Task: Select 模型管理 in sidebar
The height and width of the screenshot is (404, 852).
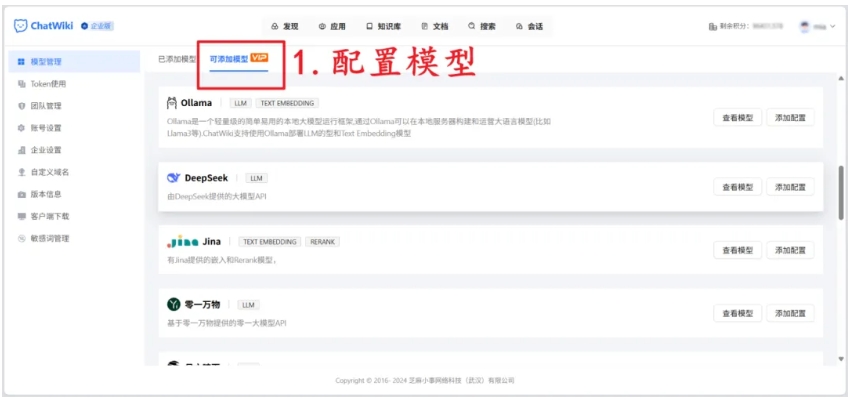Action: [74, 62]
